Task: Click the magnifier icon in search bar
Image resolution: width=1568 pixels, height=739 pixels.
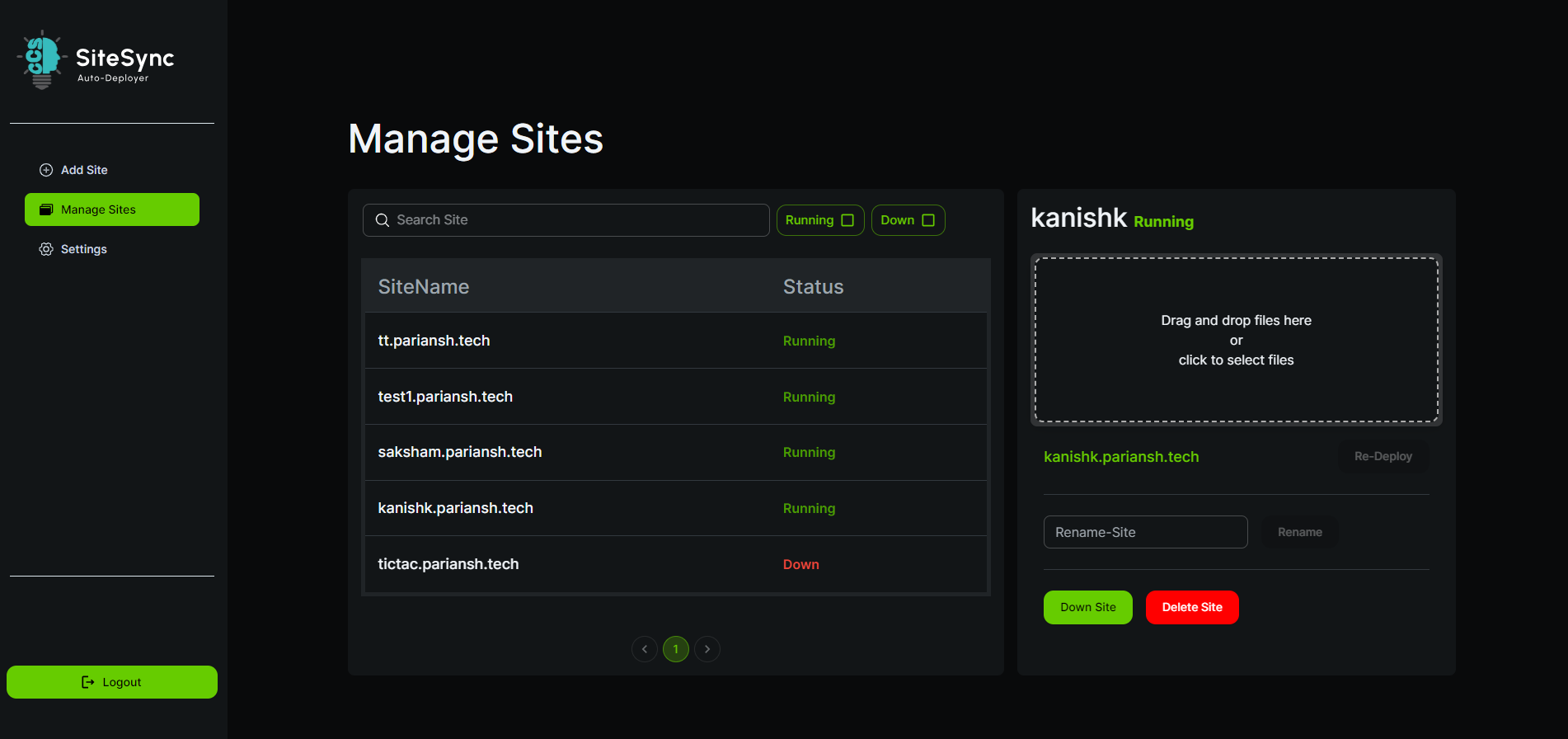Action: (383, 220)
